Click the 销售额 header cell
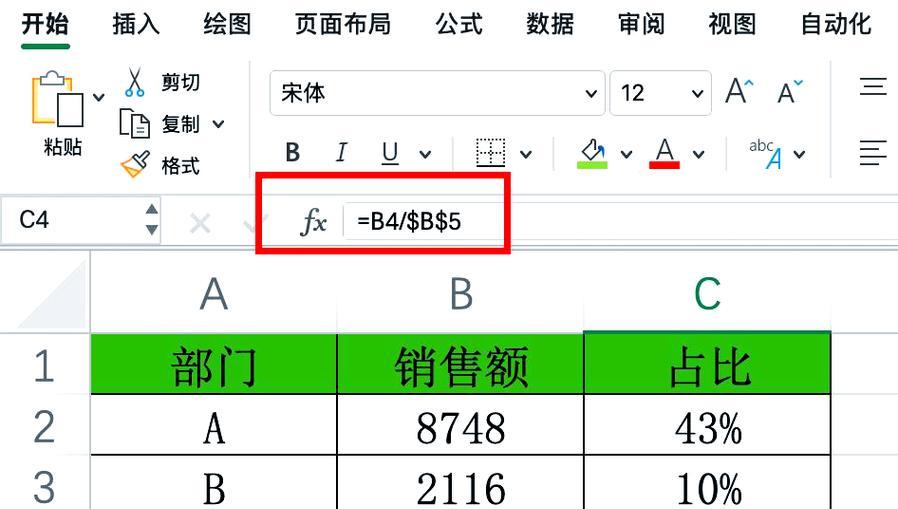The width and height of the screenshot is (898, 509). coord(460,365)
